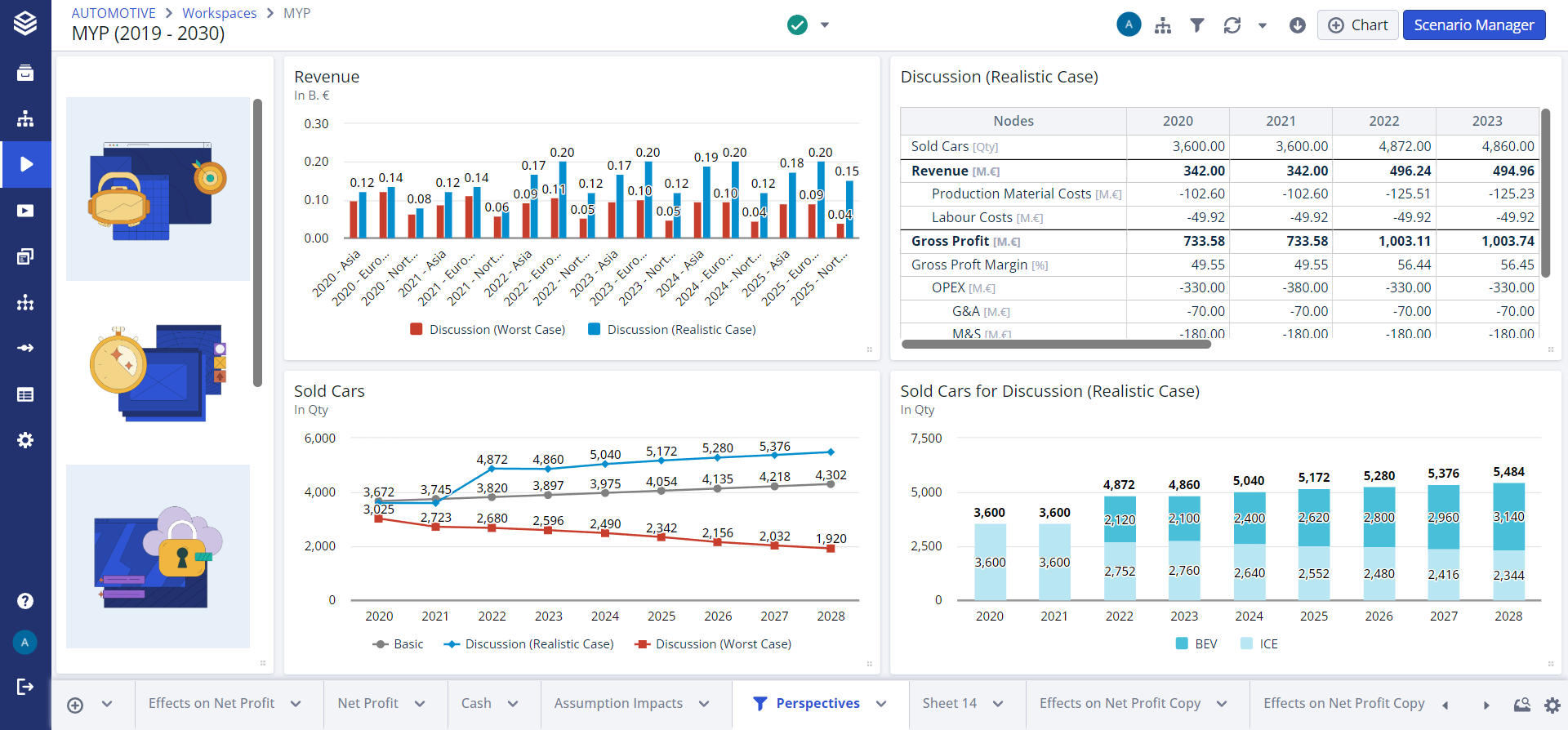Open the hierarchy tree icon in top toolbar
The width and height of the screenshot is (1568, 730).
coord(1163,25)
